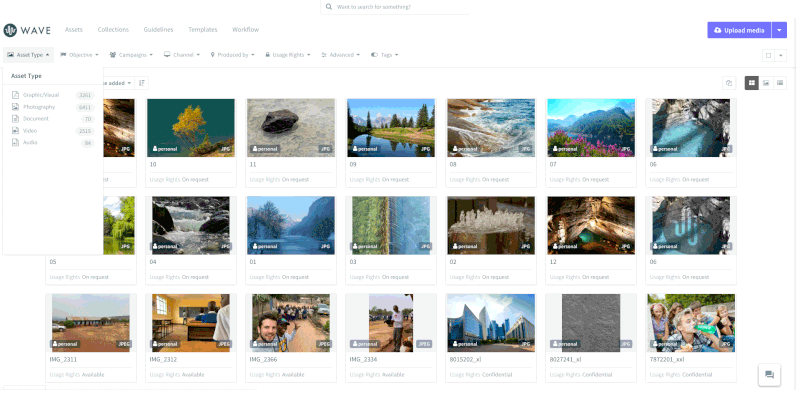Image resolution: width=800 pixels, height=394 pixels.
Task: Toggle the sort order icon
Action: [x=142, y=83]
